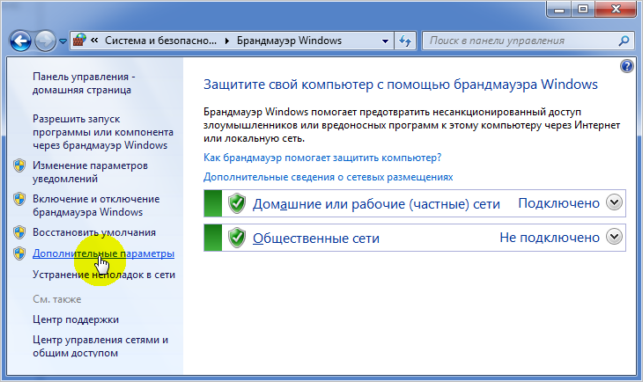Open 'Устранение неполадок в сети'
Image resolution: width=643 pixels, height=382 pixels.
[104, 275]
